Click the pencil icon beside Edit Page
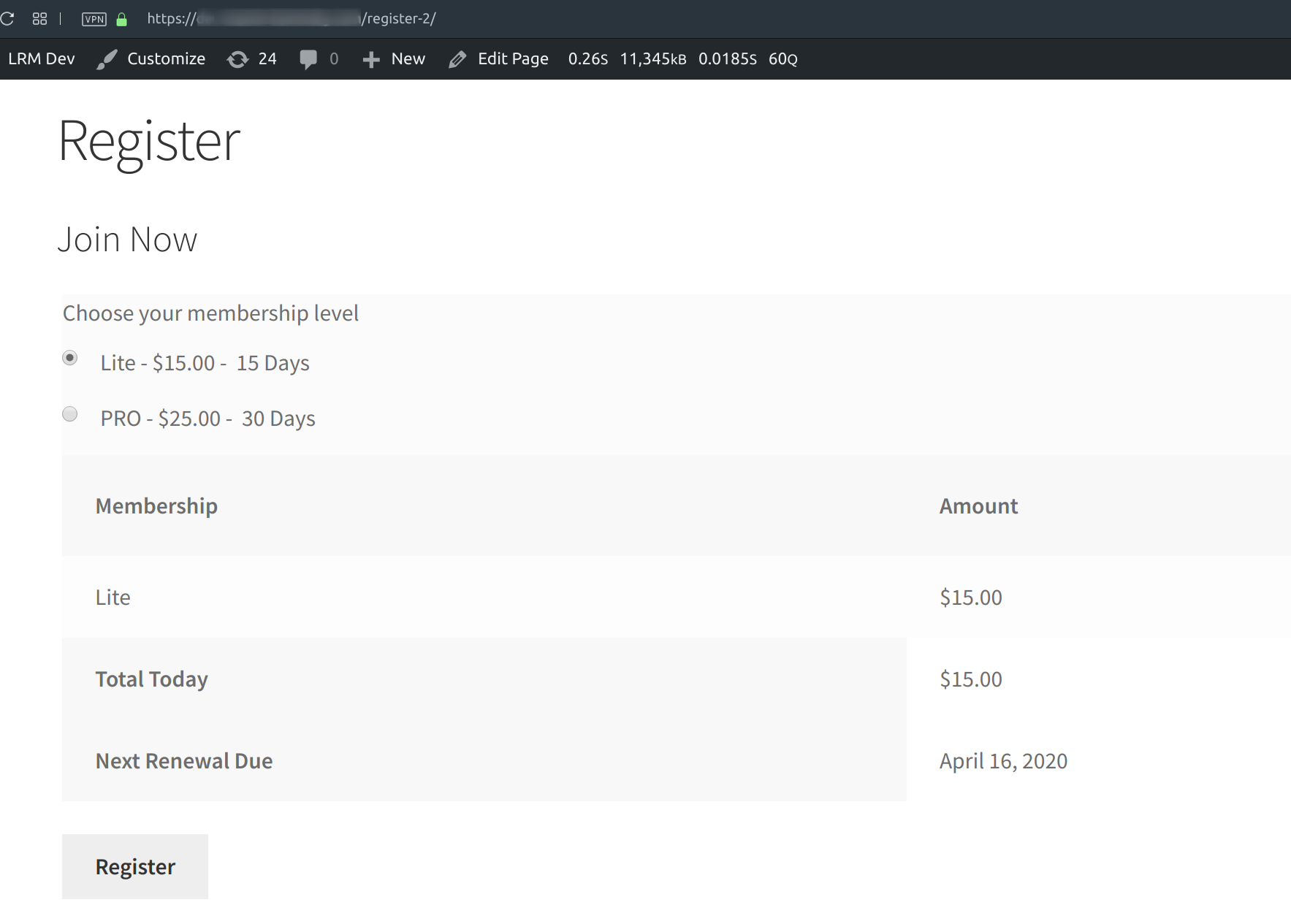1291x924 pixels. coord(457,58)
